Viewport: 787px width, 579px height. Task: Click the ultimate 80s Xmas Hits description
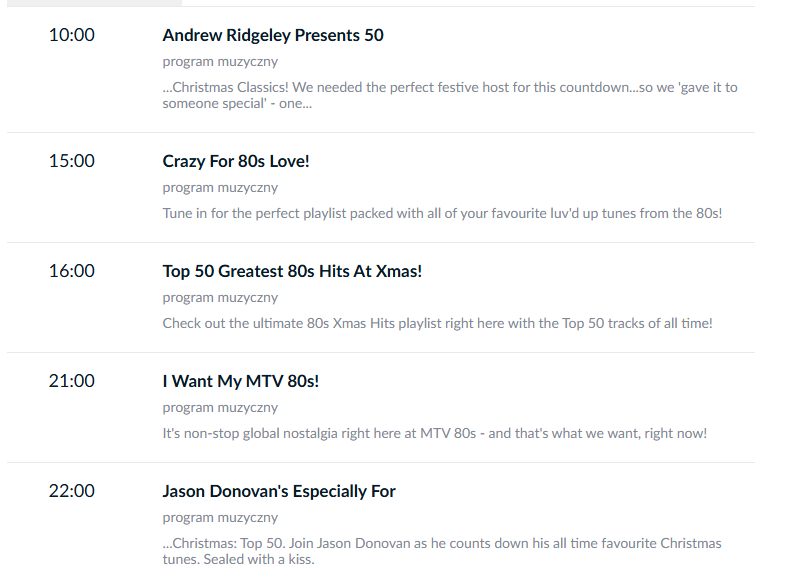[437, 323]
